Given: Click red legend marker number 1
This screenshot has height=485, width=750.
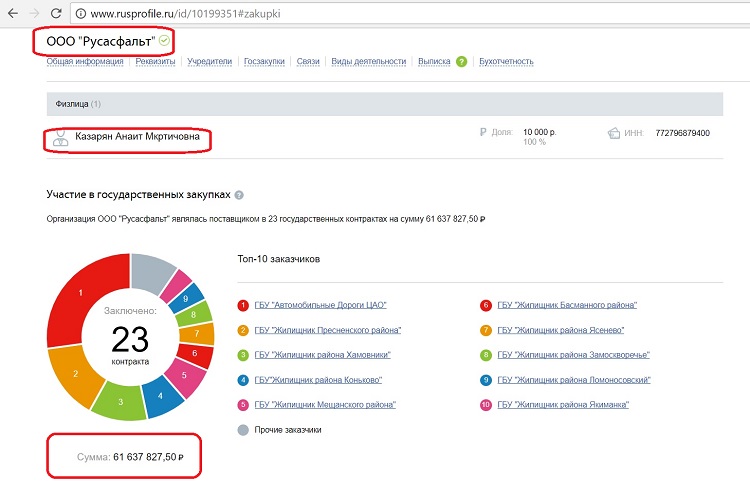Looking at the screenshot, I should [243, 305].
